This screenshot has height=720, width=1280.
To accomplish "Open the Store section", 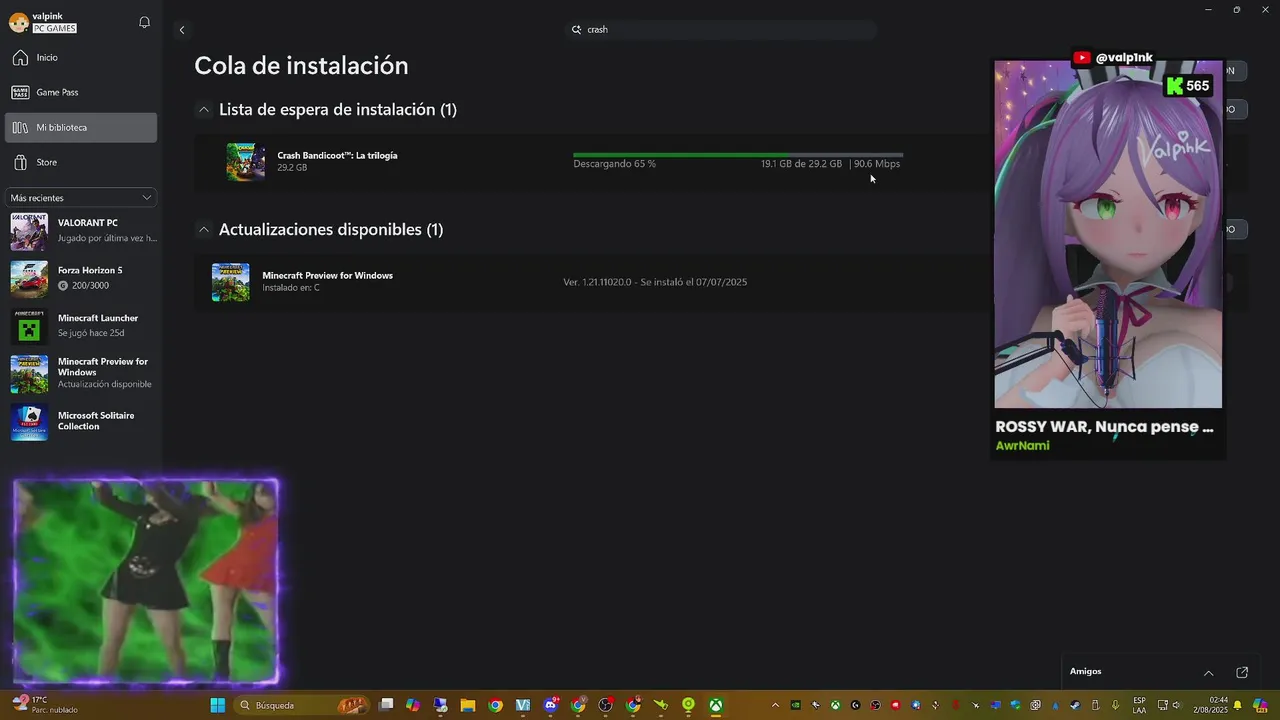I will click(80, 162).
